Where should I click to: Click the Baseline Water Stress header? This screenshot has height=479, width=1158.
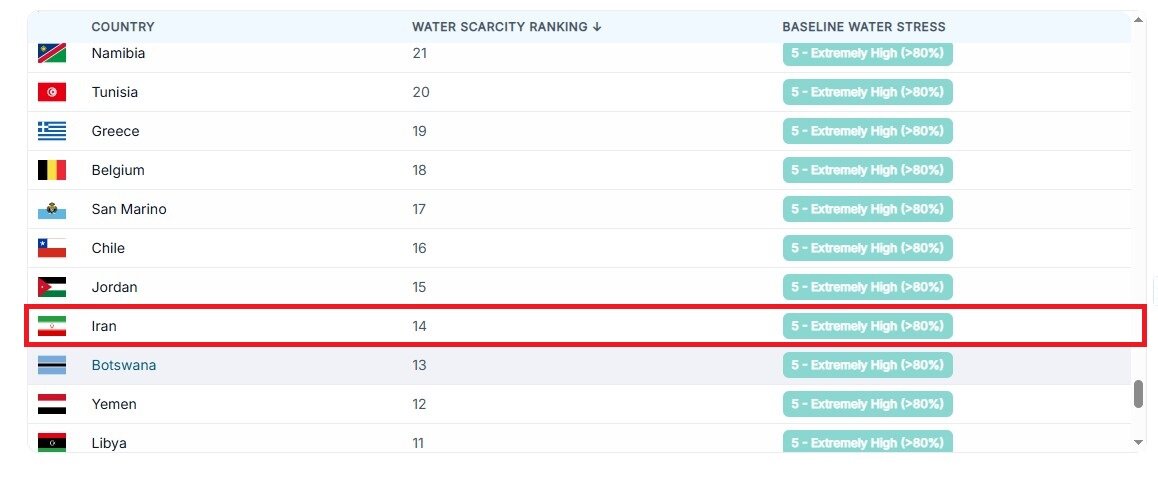863,27
